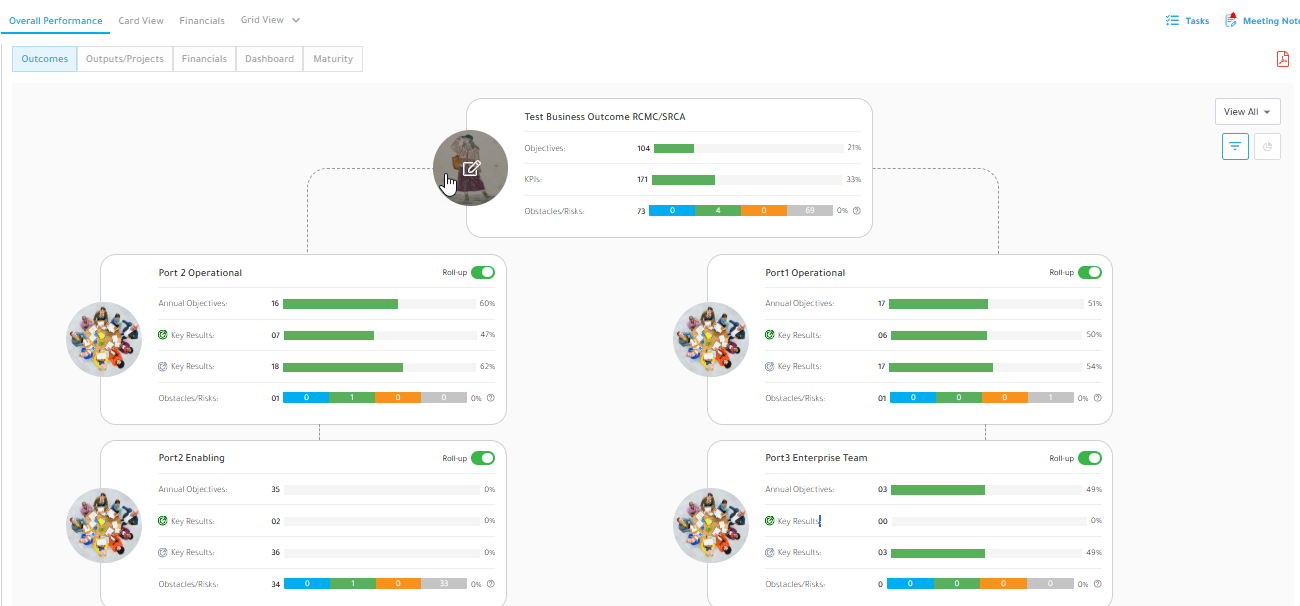Screen dimensions: 1300x606
Task: Click the green key results icon in Port1 Operational
Action: pos(770,335)
